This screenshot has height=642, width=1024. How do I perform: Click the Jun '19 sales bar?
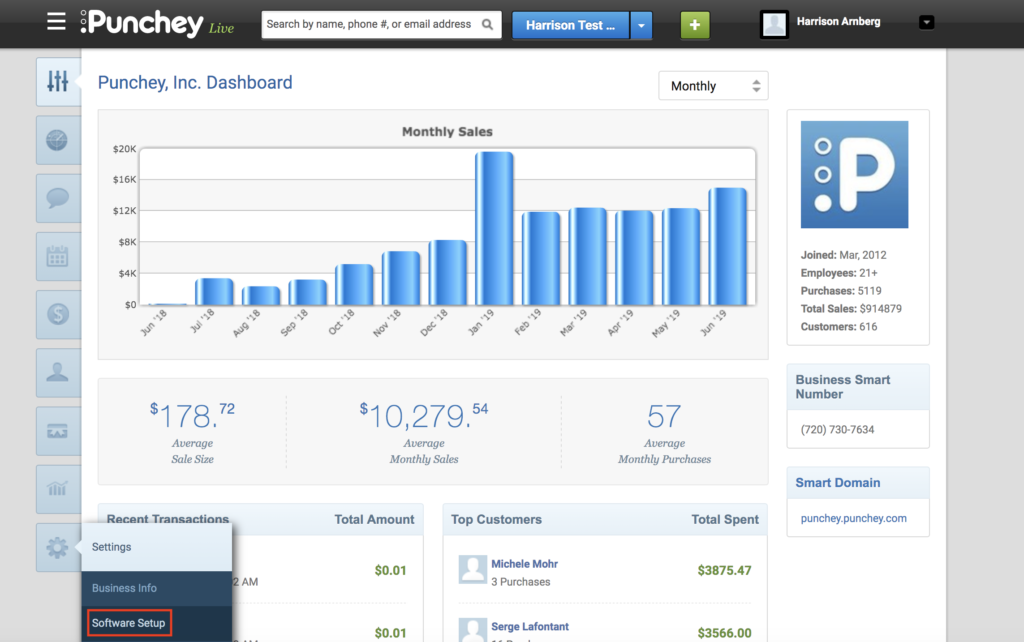point(728,247)
